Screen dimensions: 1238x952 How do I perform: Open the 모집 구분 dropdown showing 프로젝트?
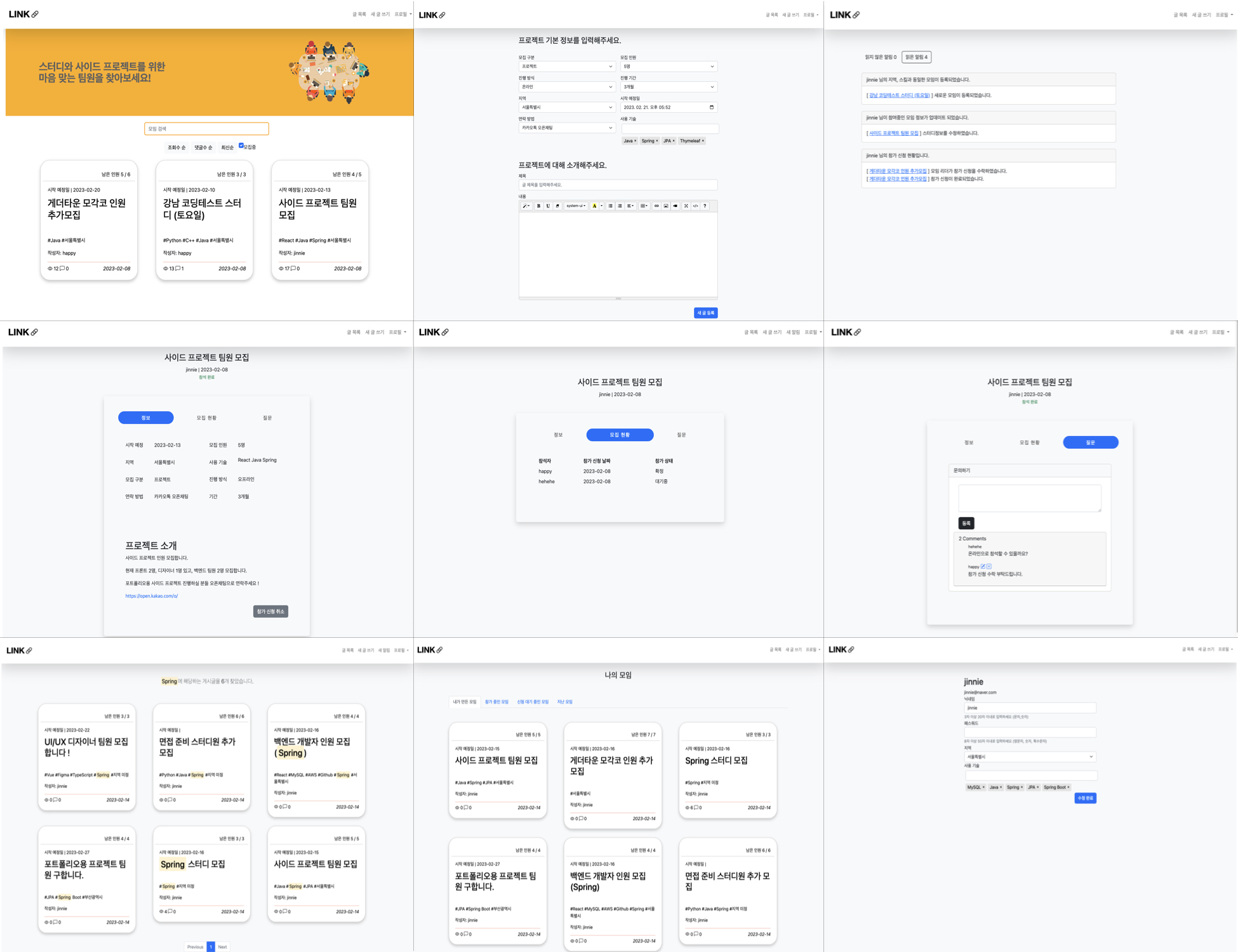pyautogui.click(x=567, y=66)
